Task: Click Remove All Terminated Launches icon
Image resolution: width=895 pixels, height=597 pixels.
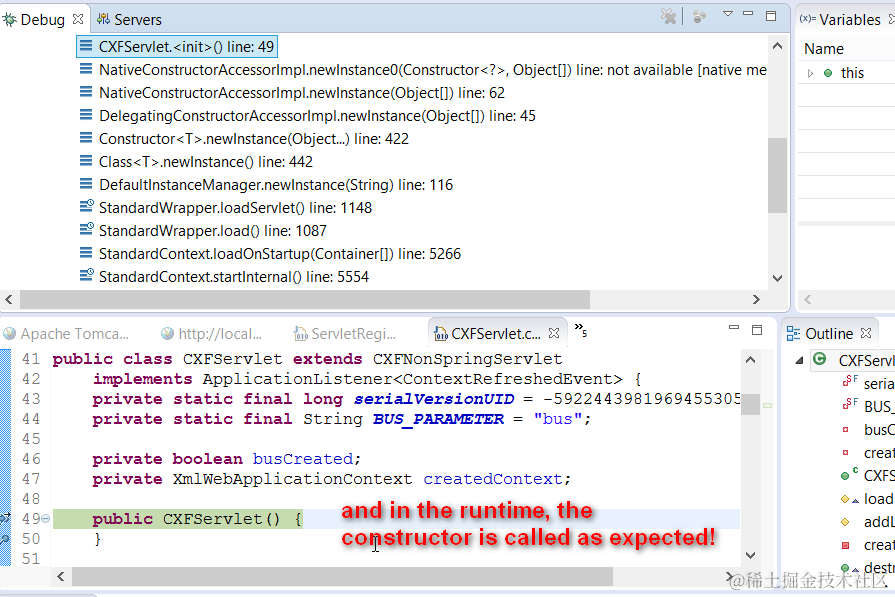Action: coord(668,16)
